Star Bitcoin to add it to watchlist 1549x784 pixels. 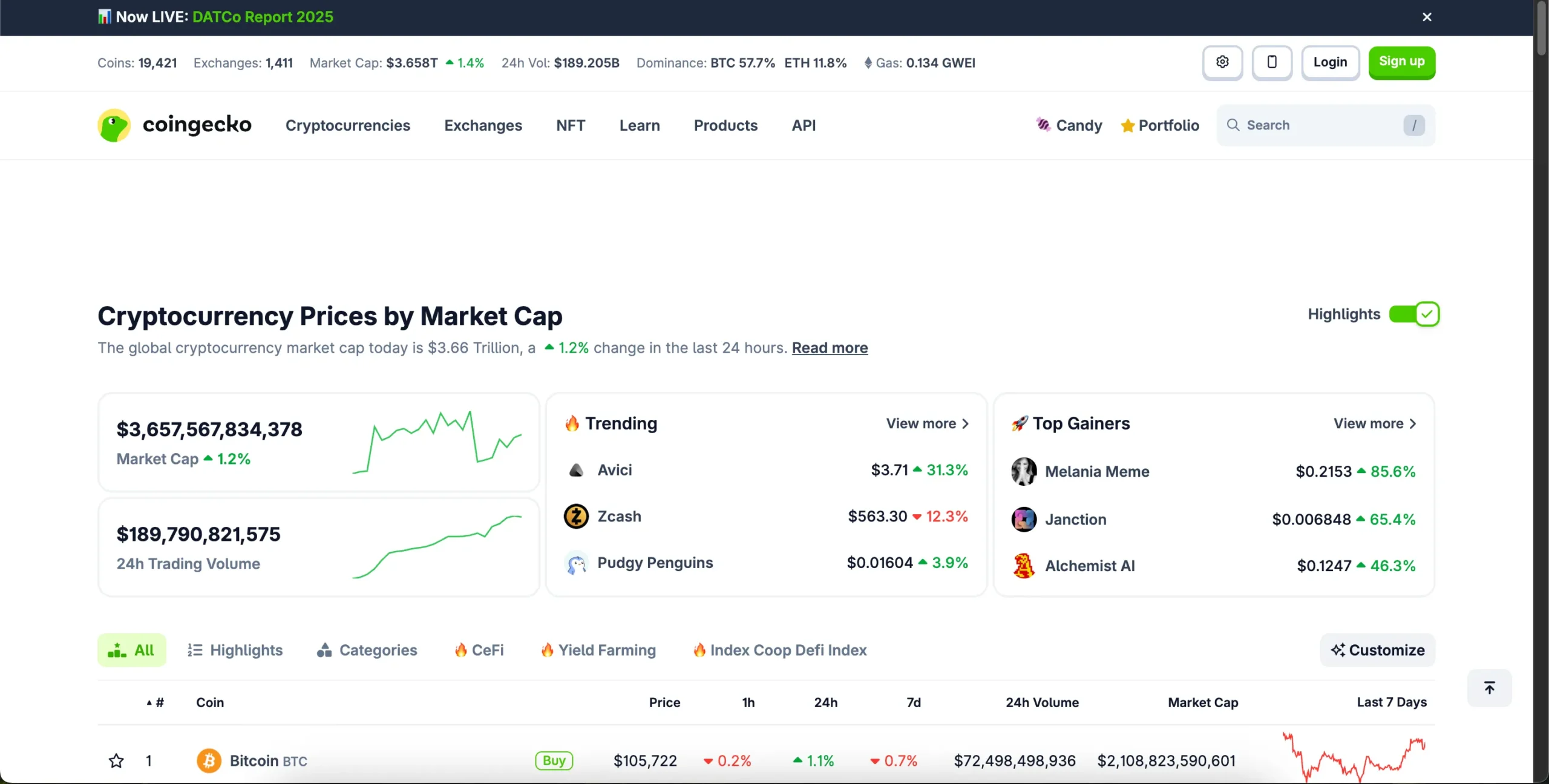tap(116, 760)
